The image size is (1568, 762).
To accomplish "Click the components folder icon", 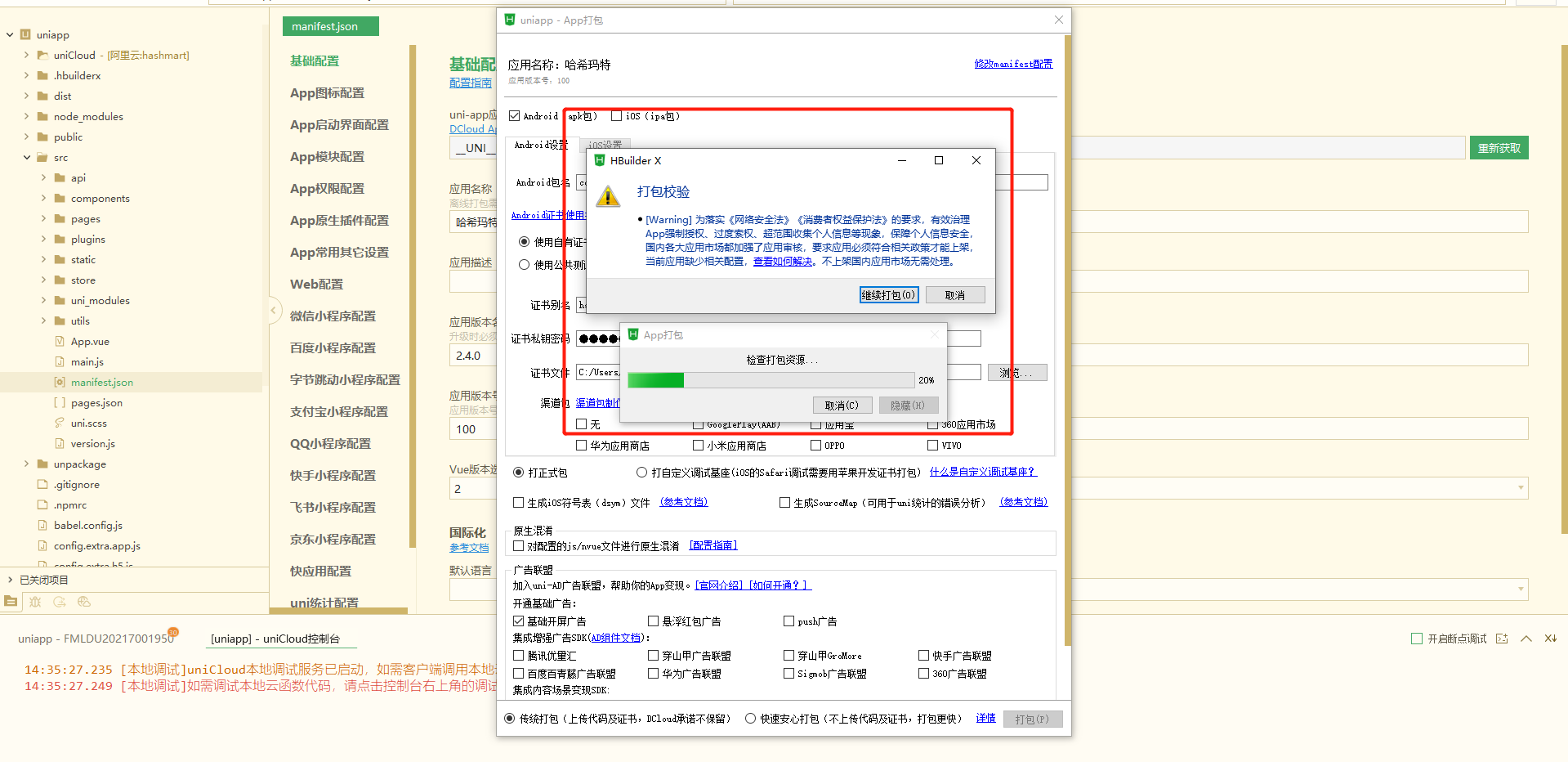I will click(x=60, y=198).
